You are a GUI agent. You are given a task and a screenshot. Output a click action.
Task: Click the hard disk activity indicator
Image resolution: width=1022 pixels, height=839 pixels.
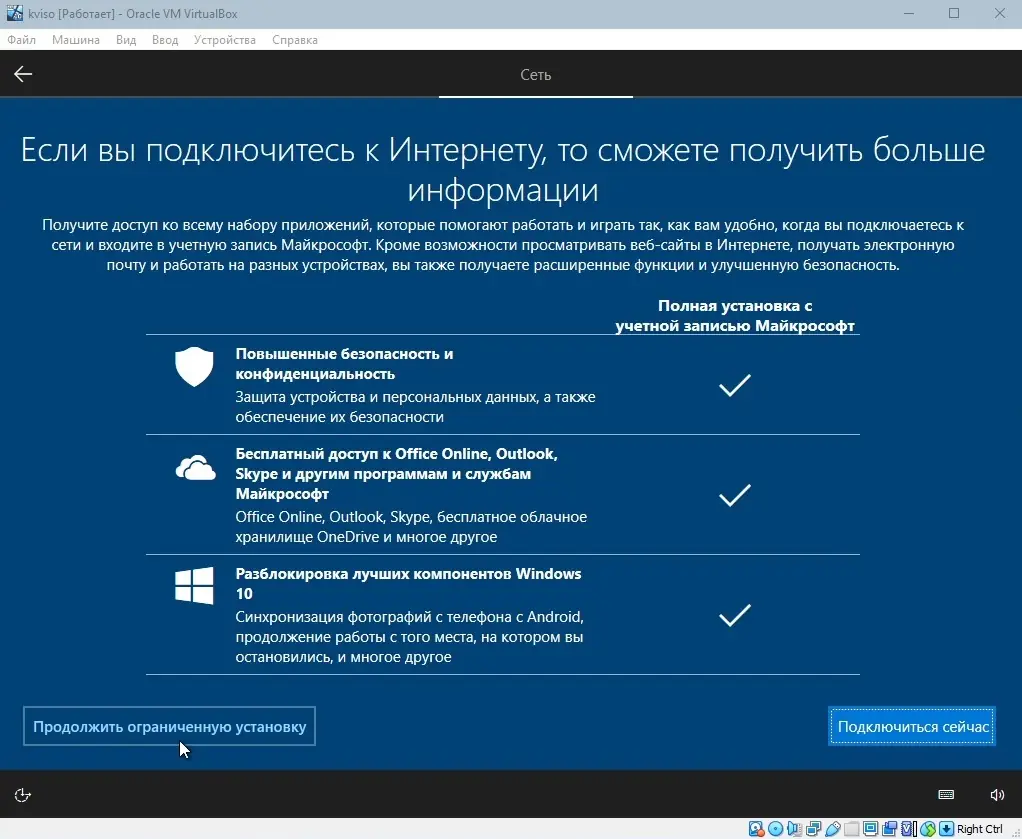pos(756,829)
